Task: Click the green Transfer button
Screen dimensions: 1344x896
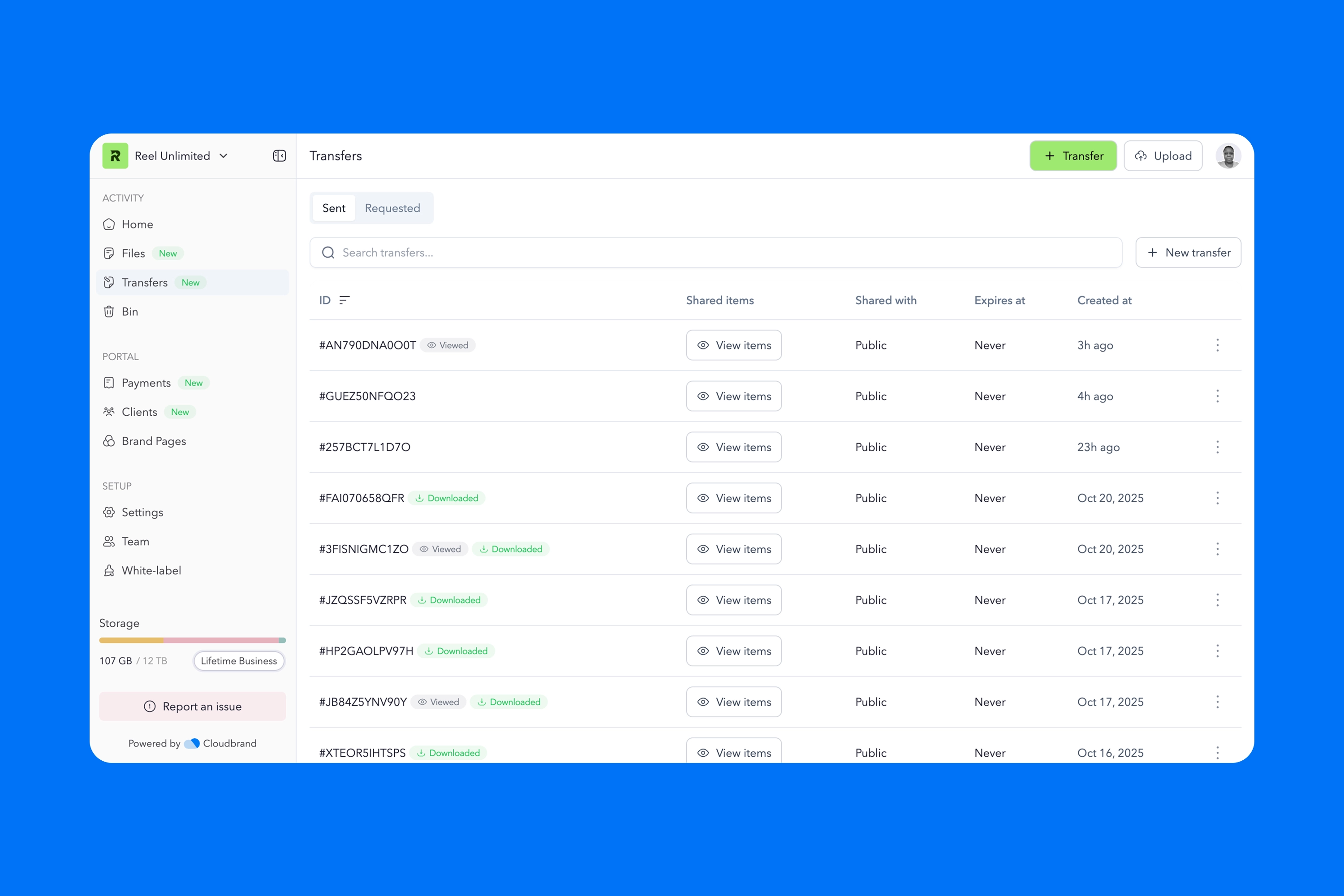Action: pyautogui.click(x=1073, y=156)
